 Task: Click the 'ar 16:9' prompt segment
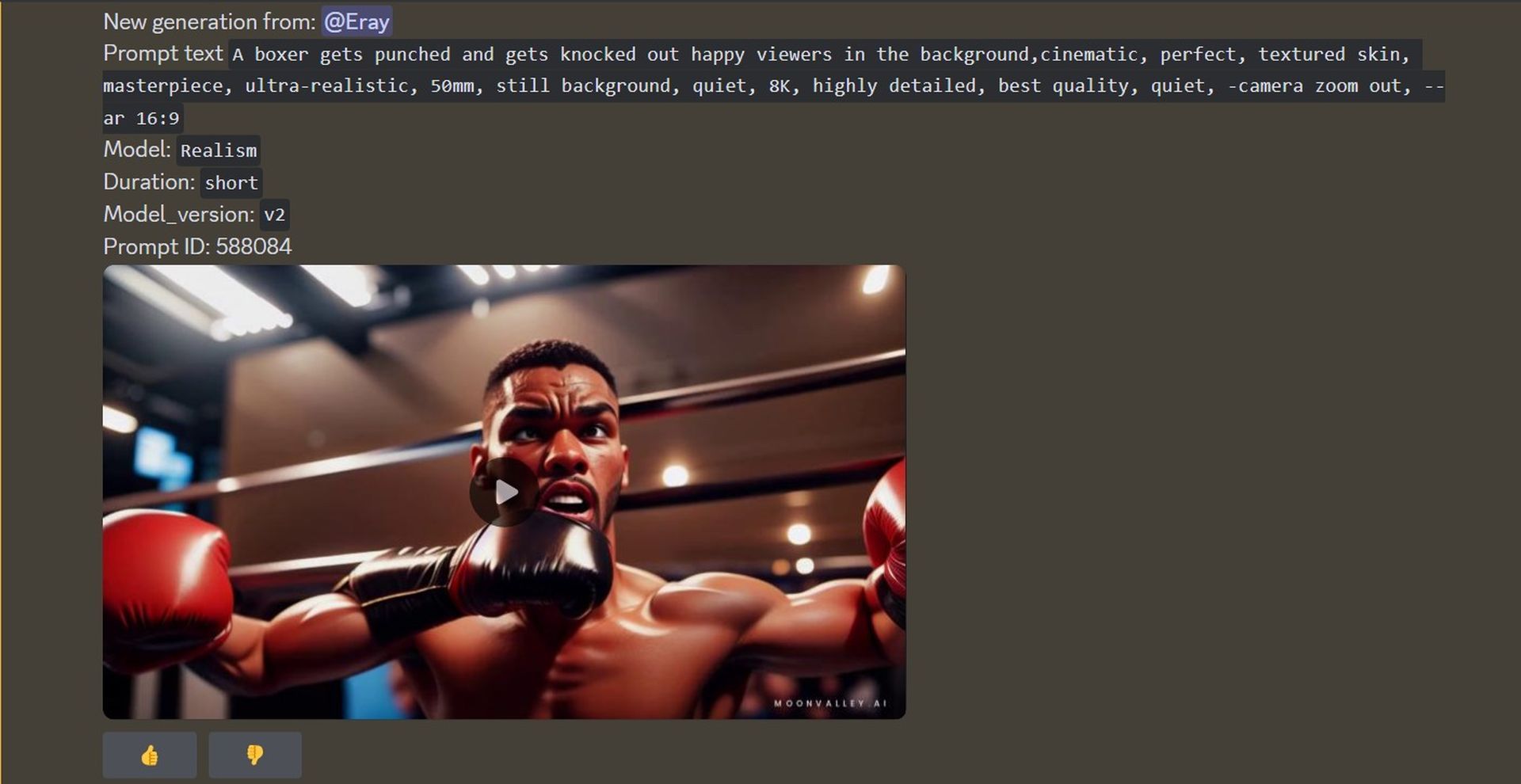coord(143,118)
